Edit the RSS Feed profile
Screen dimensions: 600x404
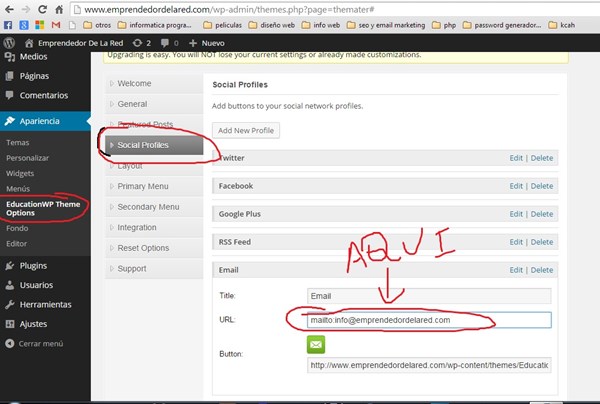[x=516, y=242]
